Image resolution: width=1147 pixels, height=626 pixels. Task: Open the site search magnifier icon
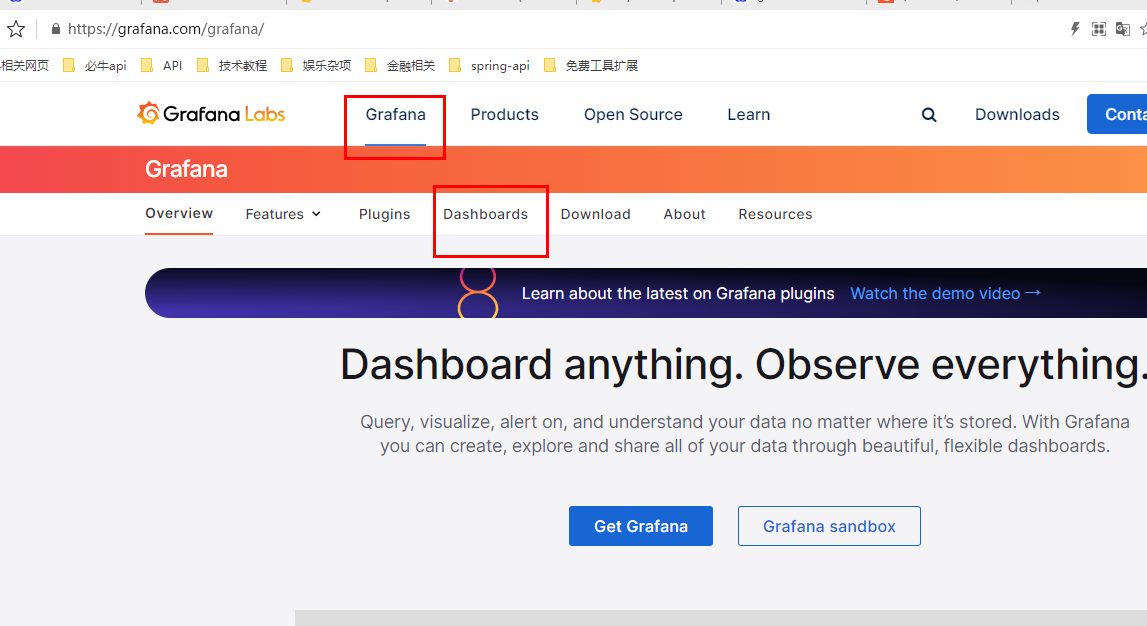(x=929, y=115)
